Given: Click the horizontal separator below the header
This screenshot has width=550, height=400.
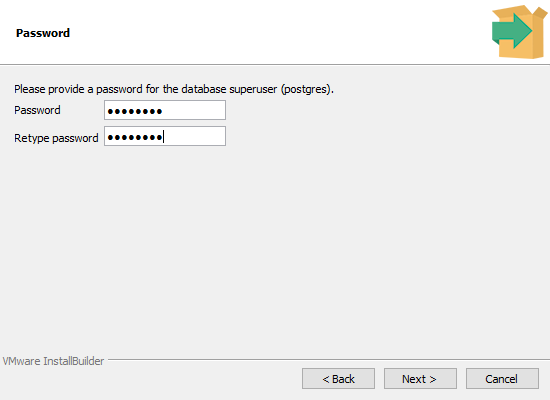Looking at the screenshot, I should click(x=275, y=65).
